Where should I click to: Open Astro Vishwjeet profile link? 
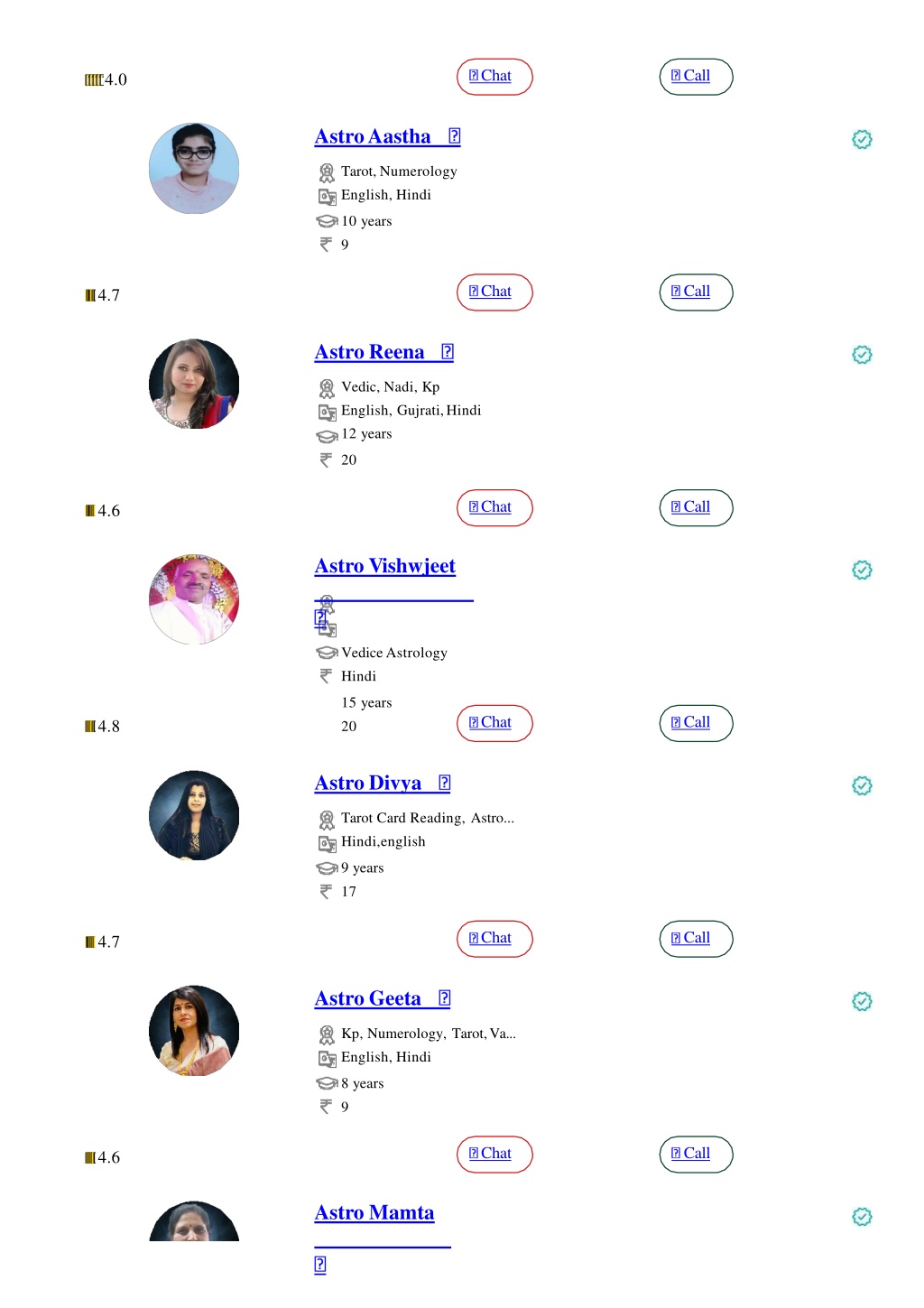tap(385, 566)
